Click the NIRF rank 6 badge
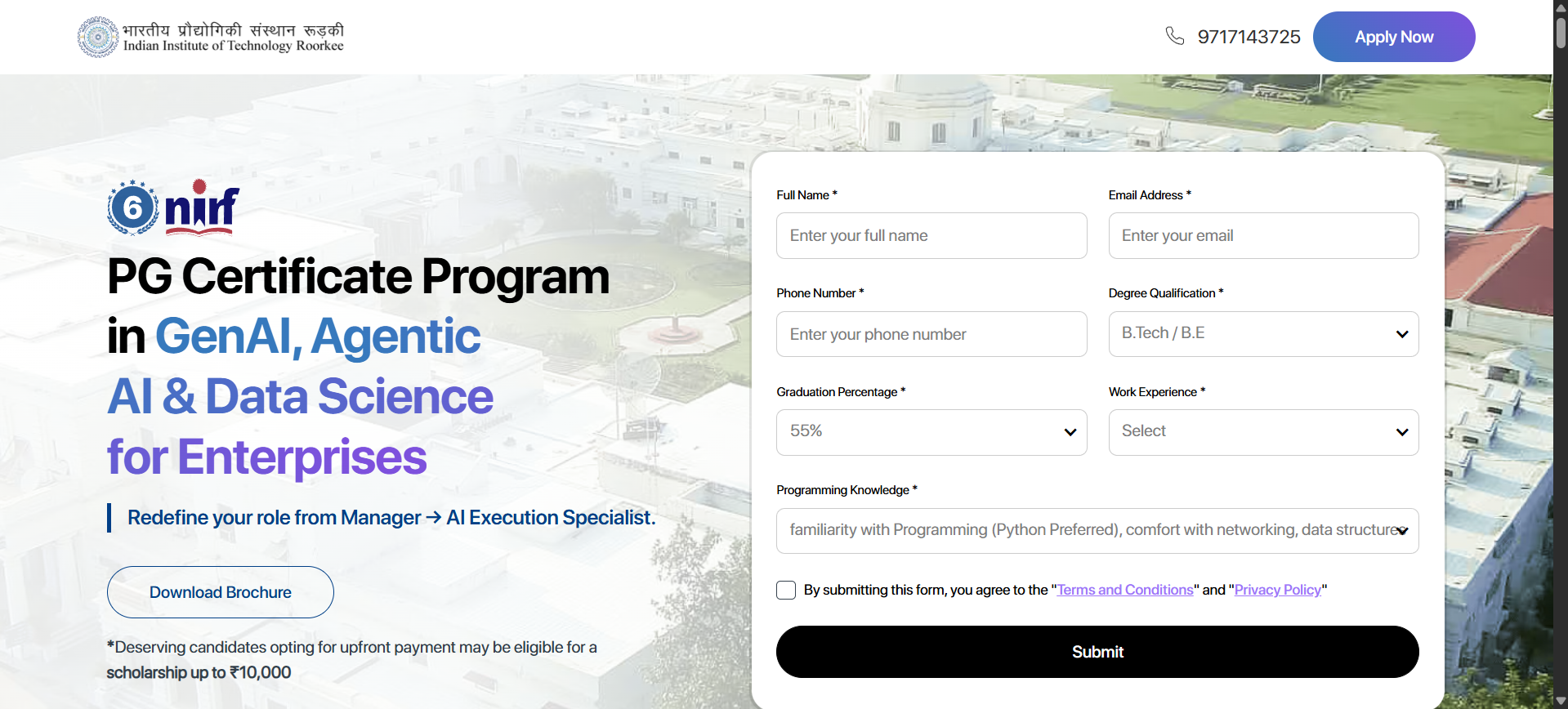 tap(132, 207)
